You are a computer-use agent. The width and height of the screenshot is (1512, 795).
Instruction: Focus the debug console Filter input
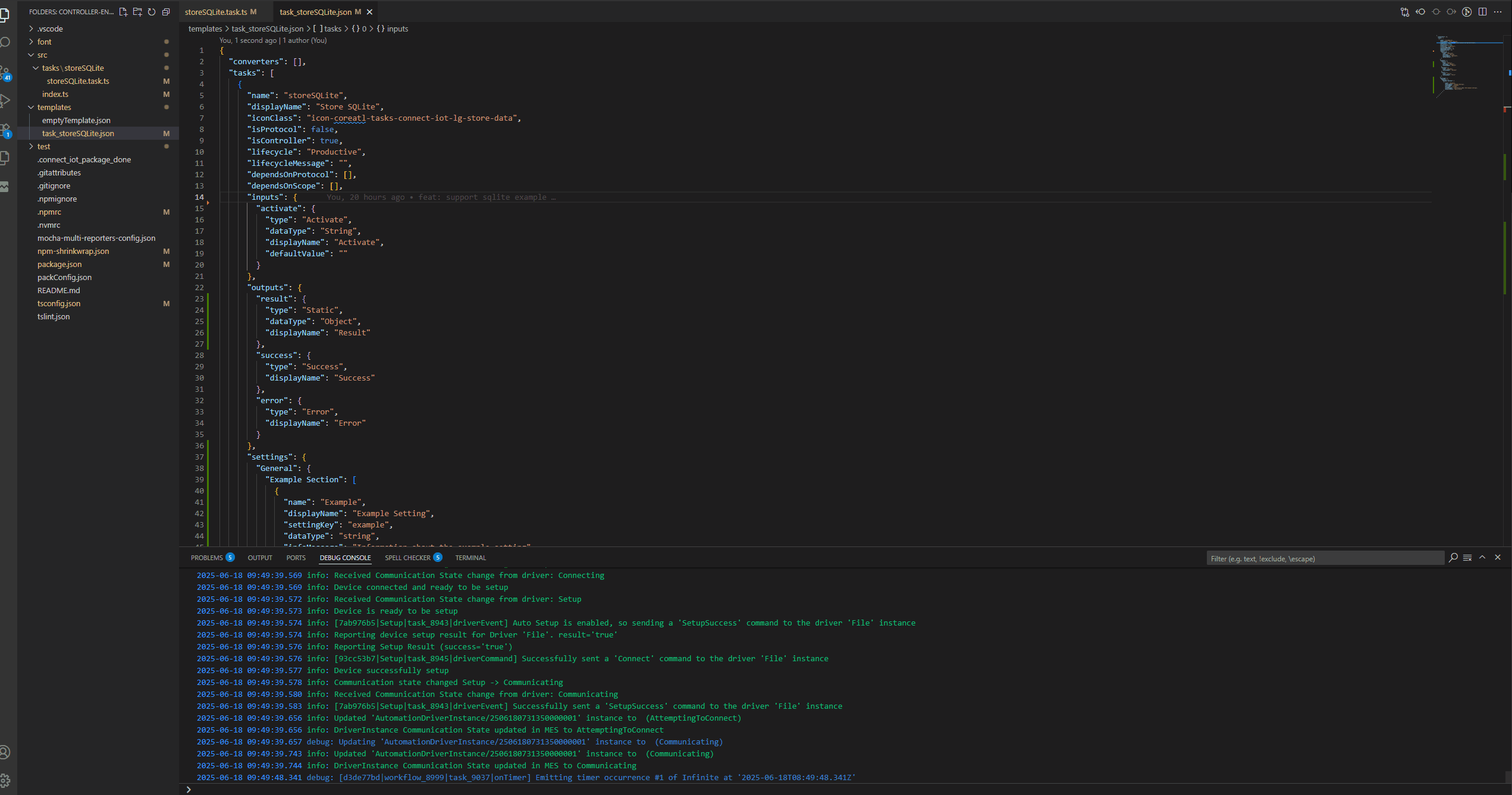point(1325,558)
